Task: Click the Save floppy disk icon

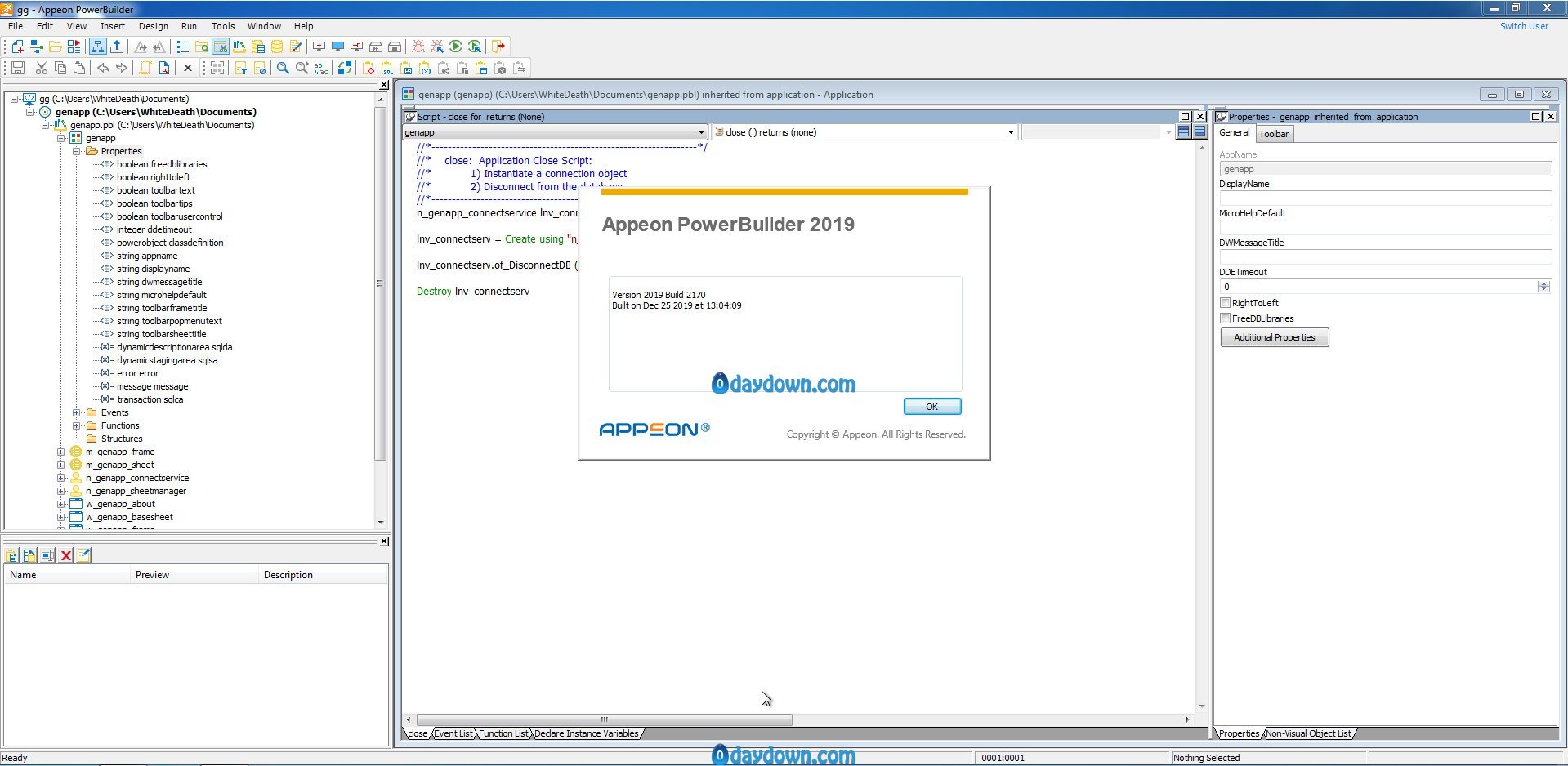Action: 17,68
